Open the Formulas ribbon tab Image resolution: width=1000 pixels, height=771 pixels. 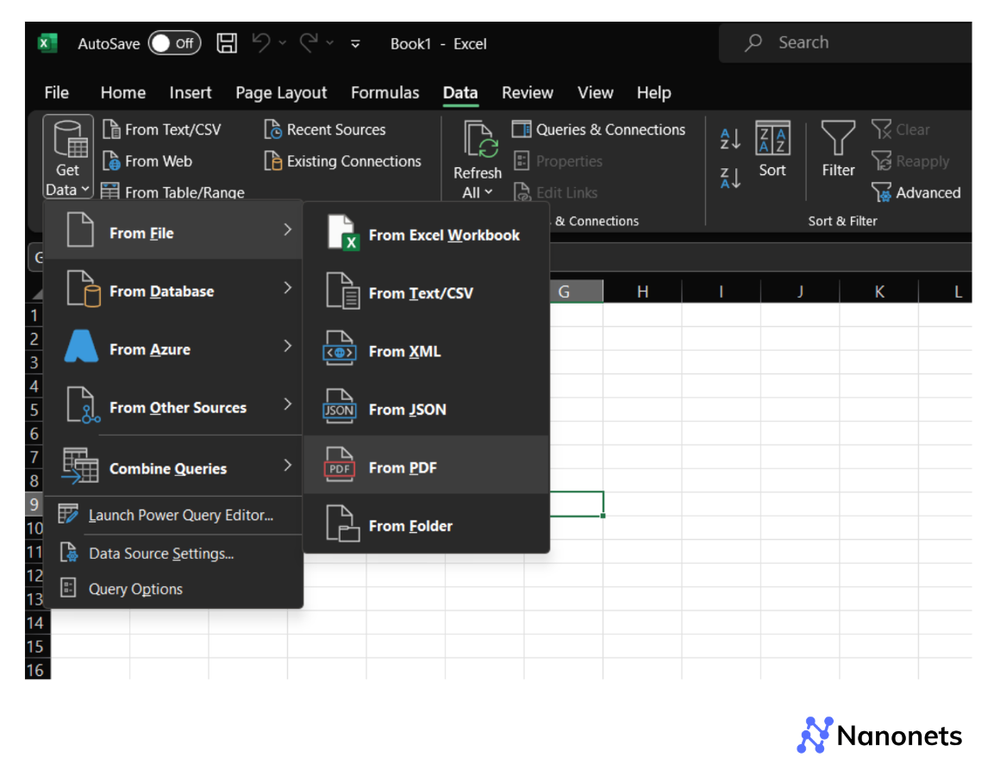pos(384,92)
